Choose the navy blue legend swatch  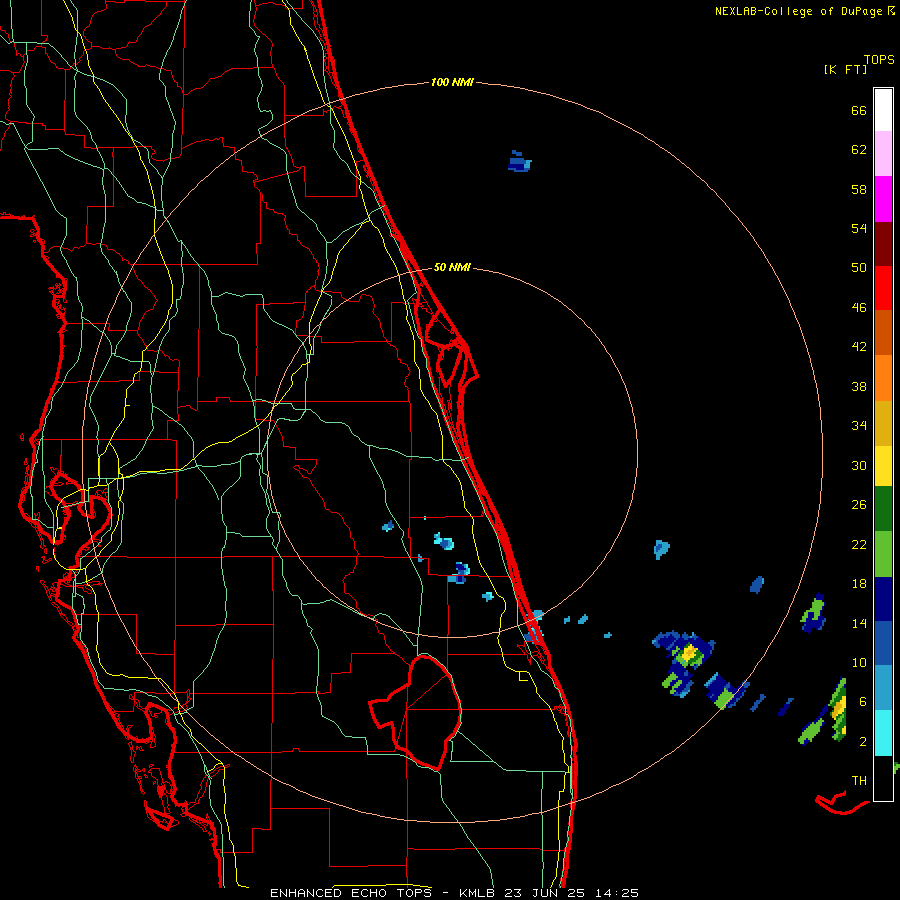coord(883,599)
